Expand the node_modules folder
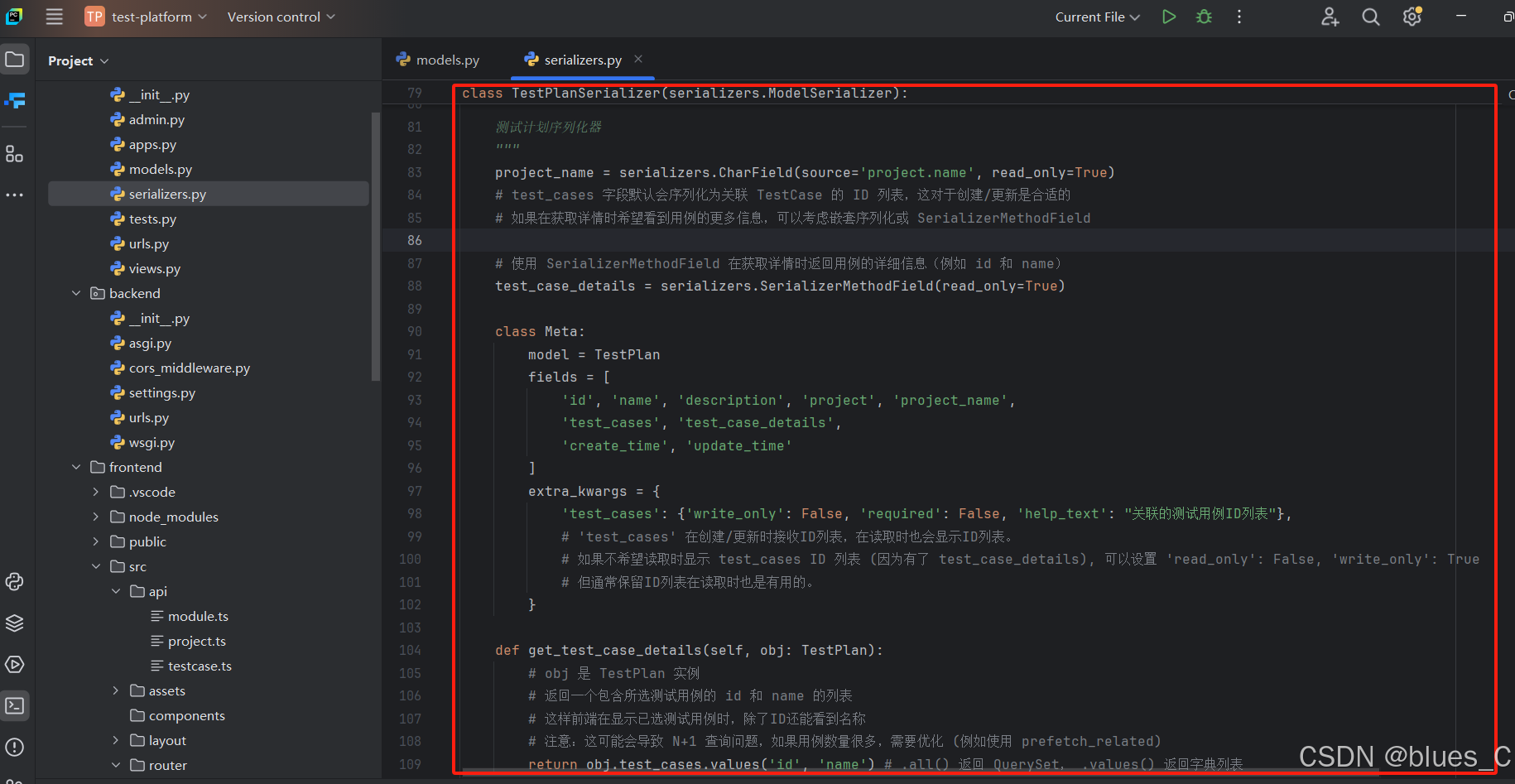1515x784 pixels. 96,517
